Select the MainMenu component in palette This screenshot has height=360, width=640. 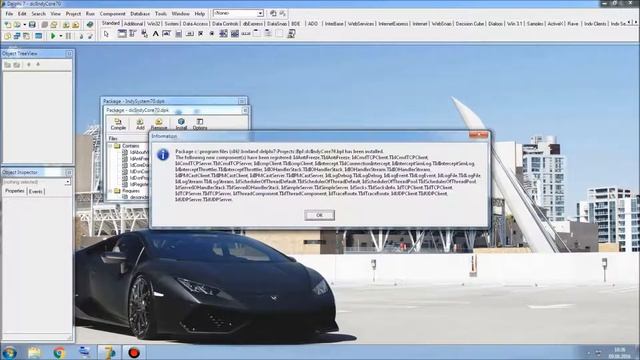tap(133, 34)
